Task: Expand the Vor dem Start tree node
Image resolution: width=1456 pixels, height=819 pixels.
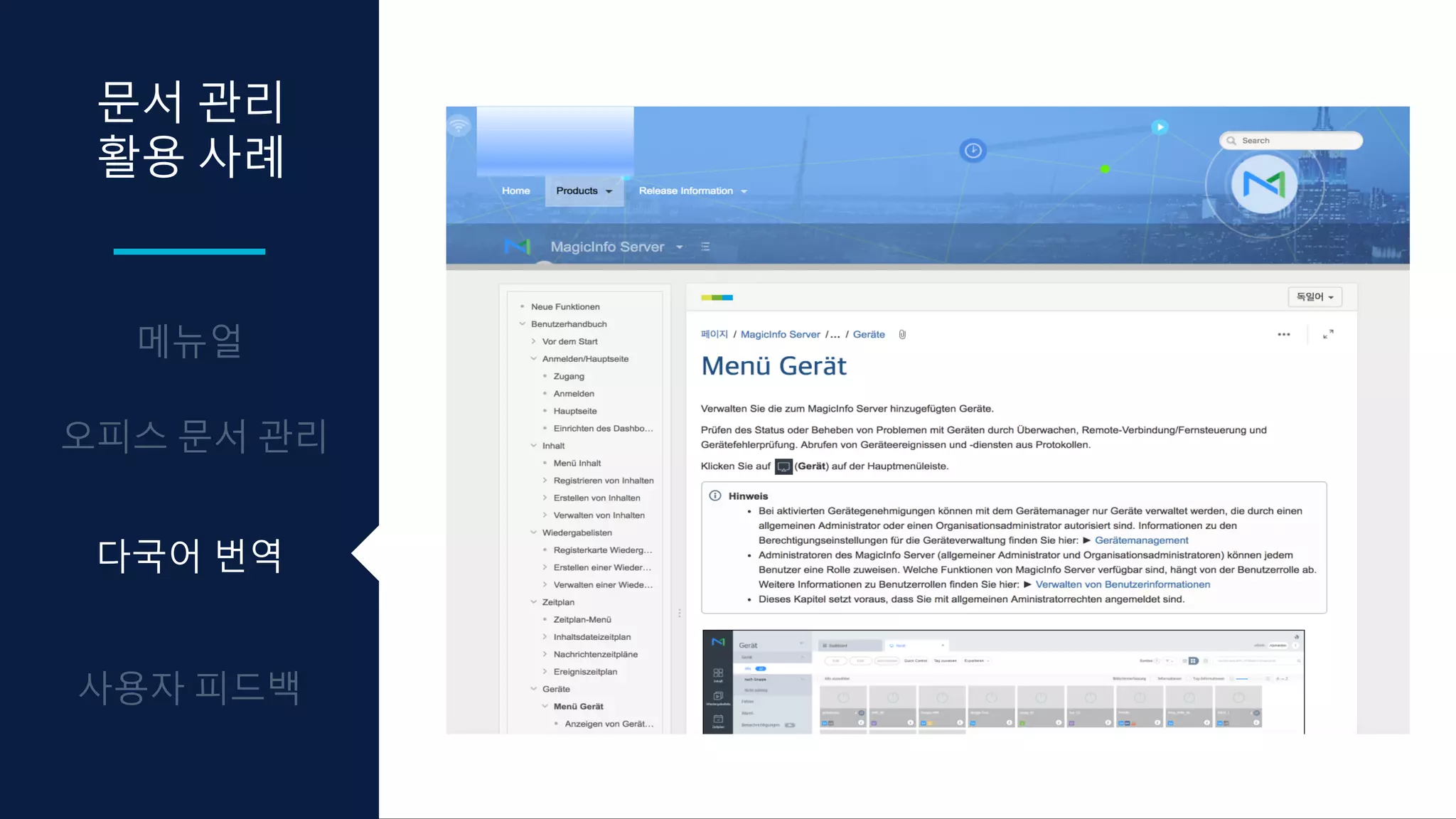Action: coord(534,342)
